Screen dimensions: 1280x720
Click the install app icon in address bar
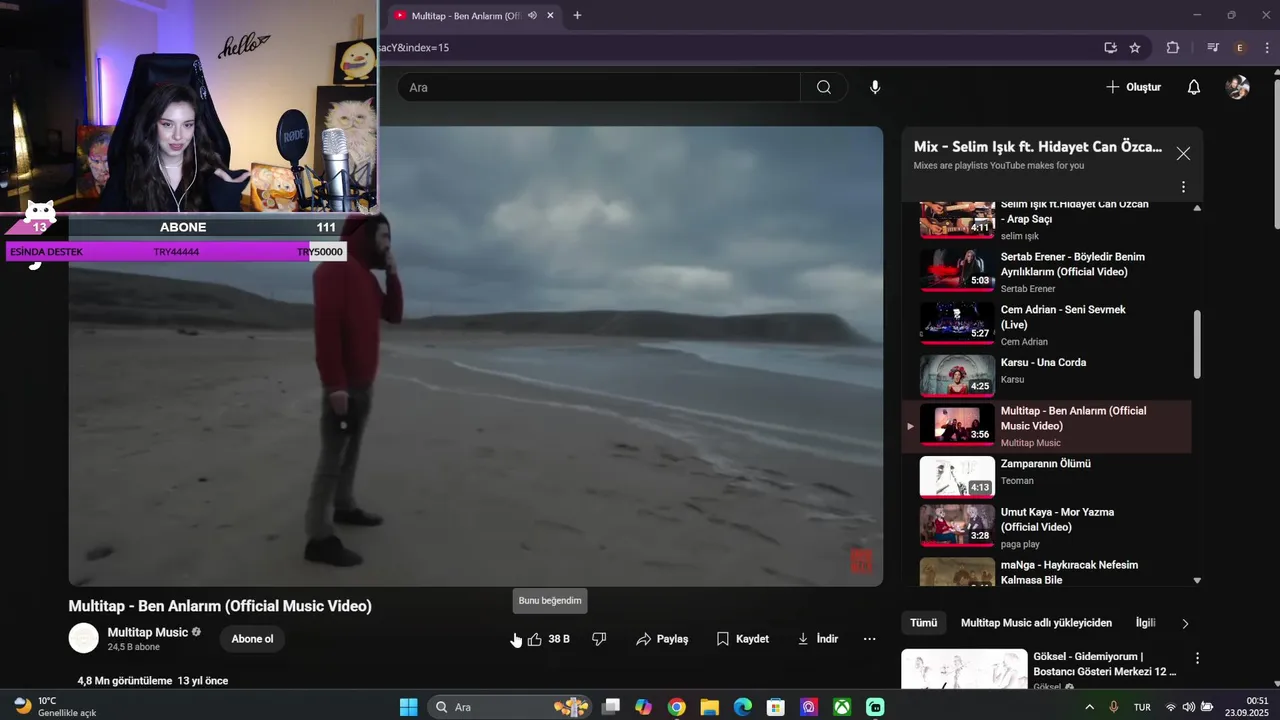pyautogui.click(x=1110, y=47)
